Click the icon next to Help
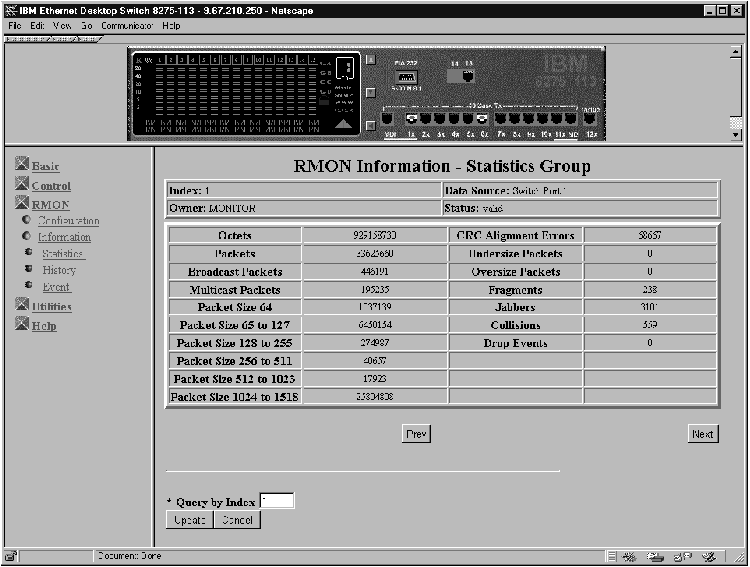This screenshot has height=567, width=750. [x=22, y=325]
